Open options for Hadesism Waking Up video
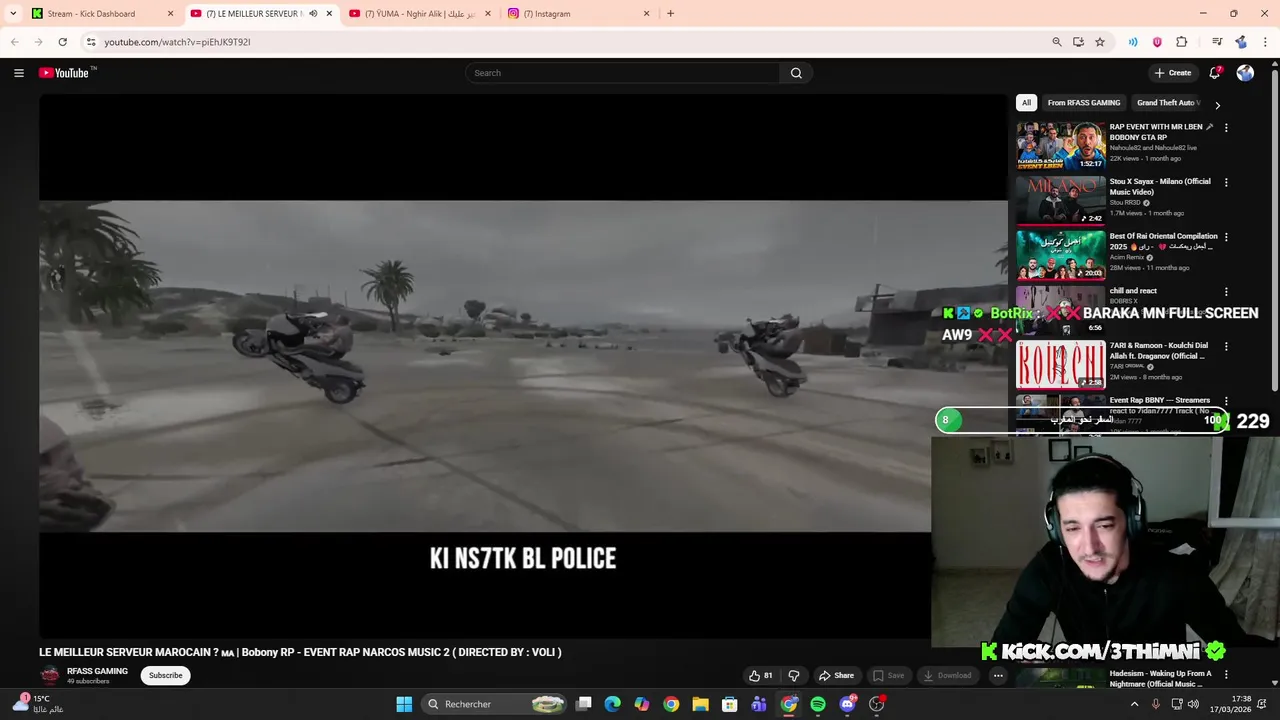The image size is (1280, 720). click(1226, 674)
